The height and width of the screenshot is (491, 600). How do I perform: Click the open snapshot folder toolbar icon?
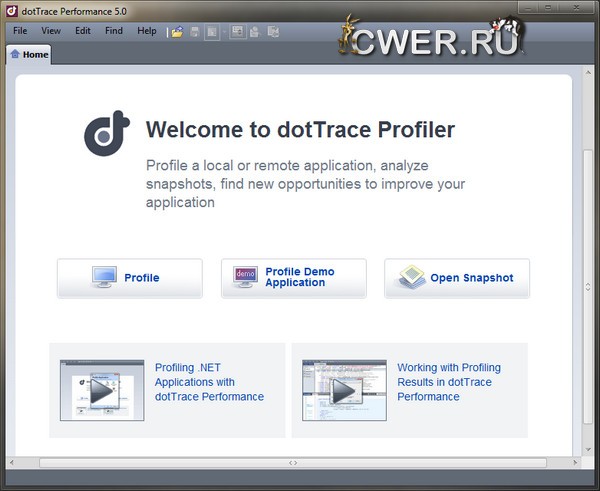pos(177,32)
